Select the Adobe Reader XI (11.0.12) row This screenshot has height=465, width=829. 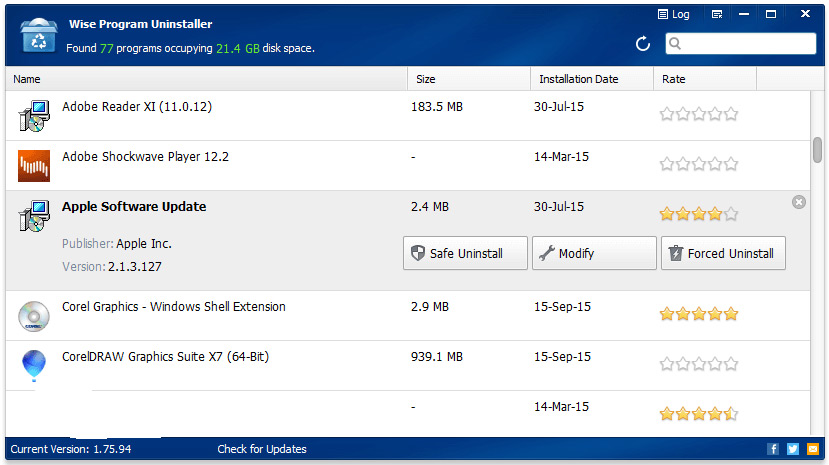click(x=408, y=115)
